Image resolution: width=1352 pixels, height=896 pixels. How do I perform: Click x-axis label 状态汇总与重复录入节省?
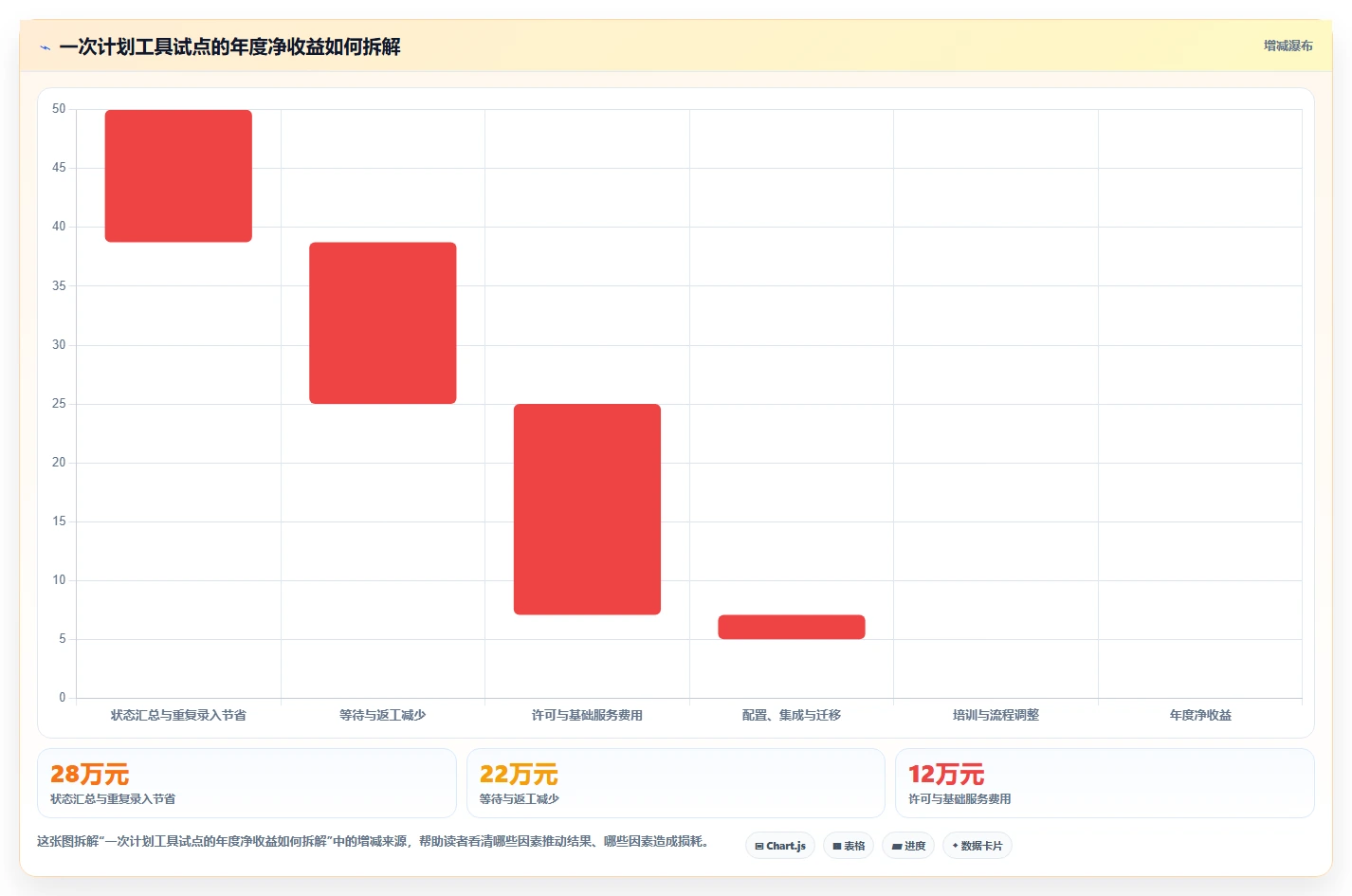(x=178, y=715)
